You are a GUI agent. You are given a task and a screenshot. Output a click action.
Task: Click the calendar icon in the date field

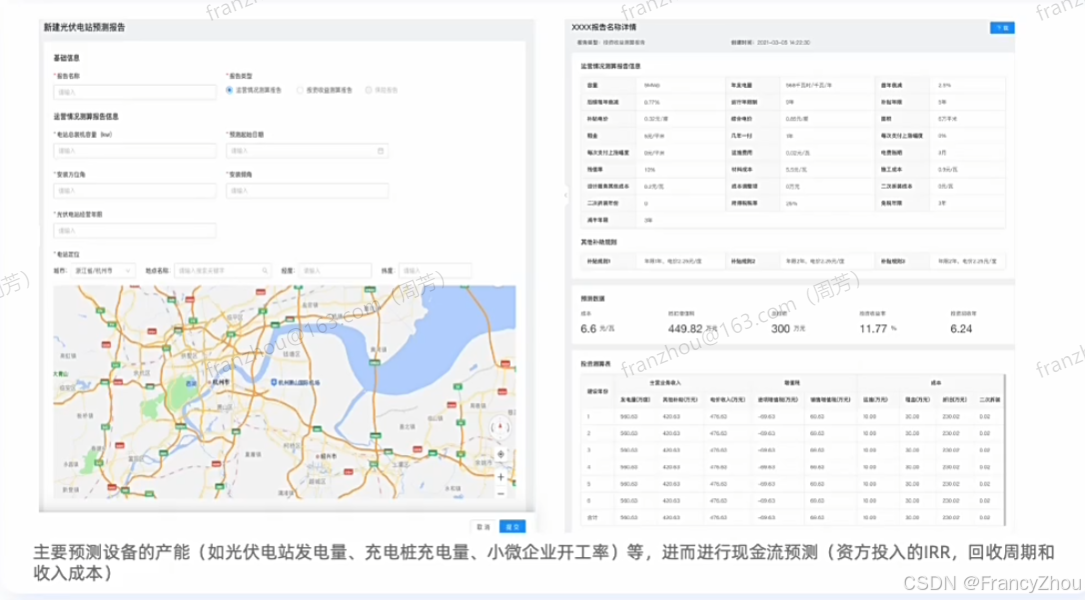380,151
